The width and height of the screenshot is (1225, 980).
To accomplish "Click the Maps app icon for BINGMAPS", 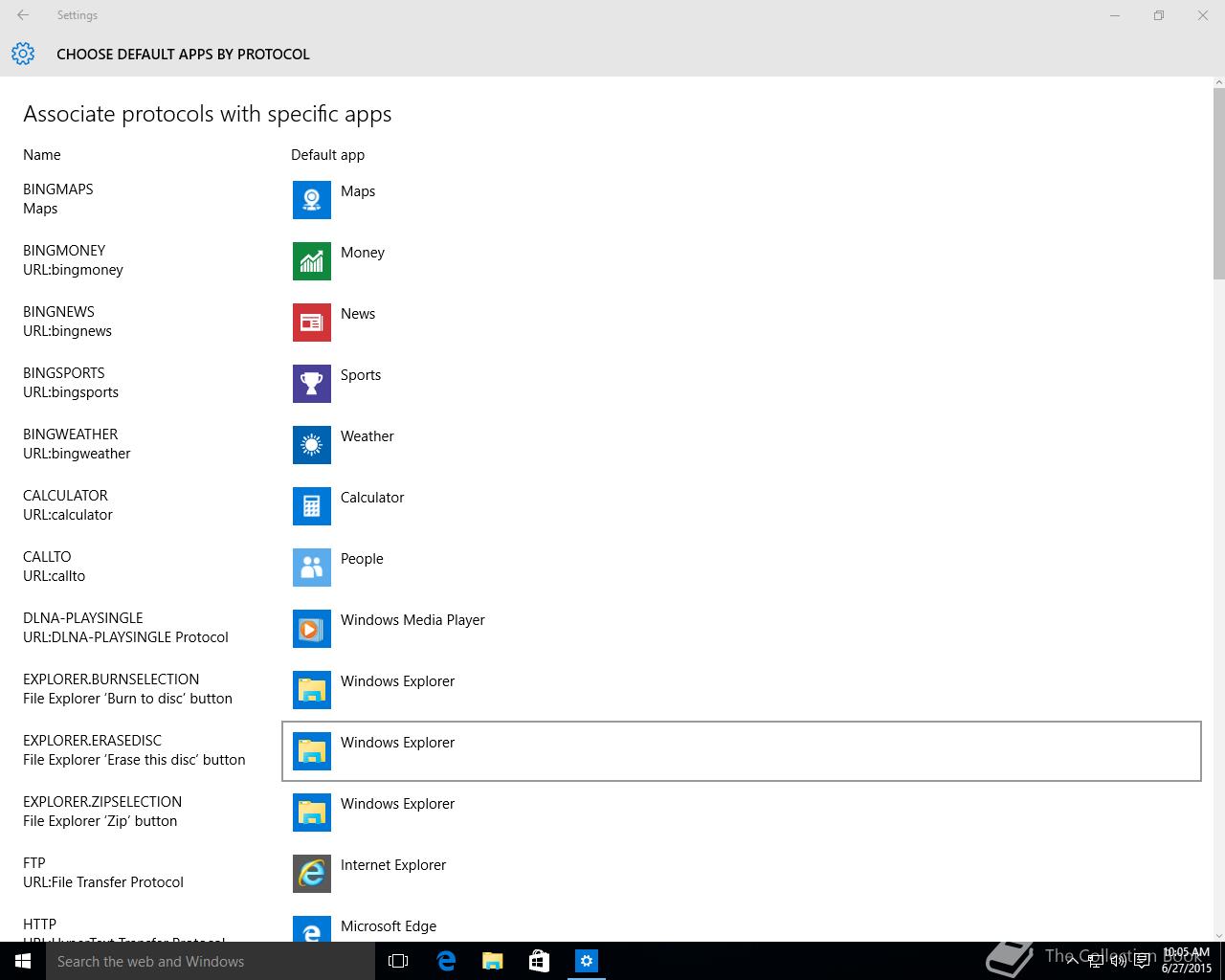I will (x=312, y=200).
